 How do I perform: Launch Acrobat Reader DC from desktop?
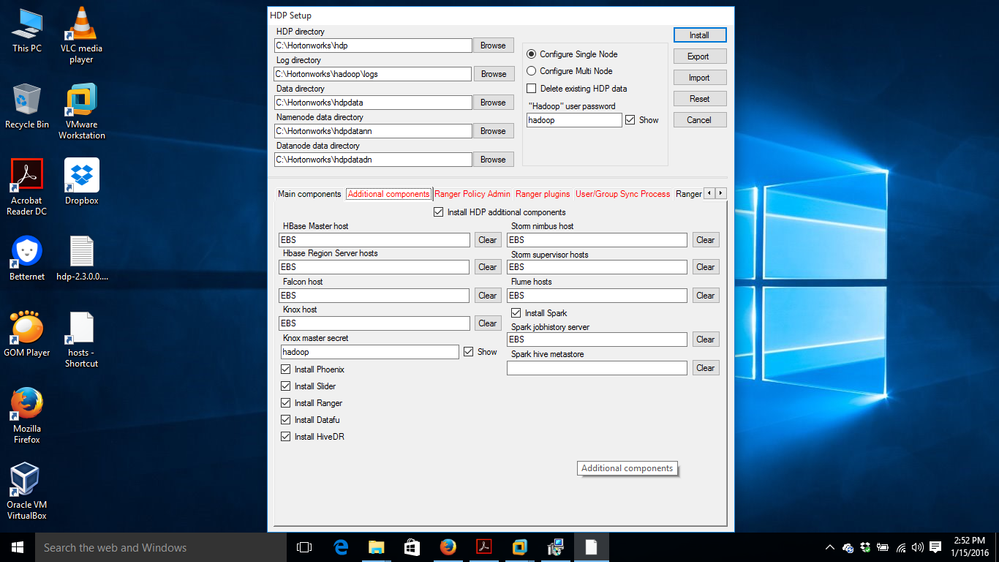pyautogui.click(x=27, y=177)
